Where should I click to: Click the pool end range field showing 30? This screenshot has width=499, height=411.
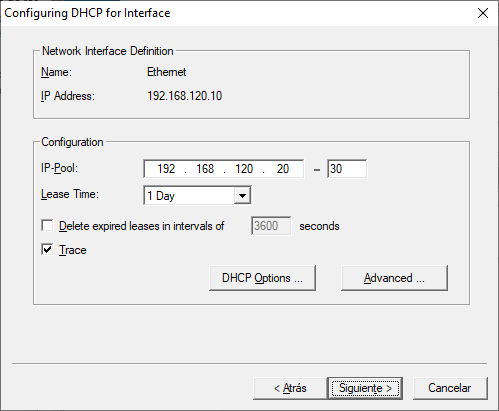pos(347,169)
